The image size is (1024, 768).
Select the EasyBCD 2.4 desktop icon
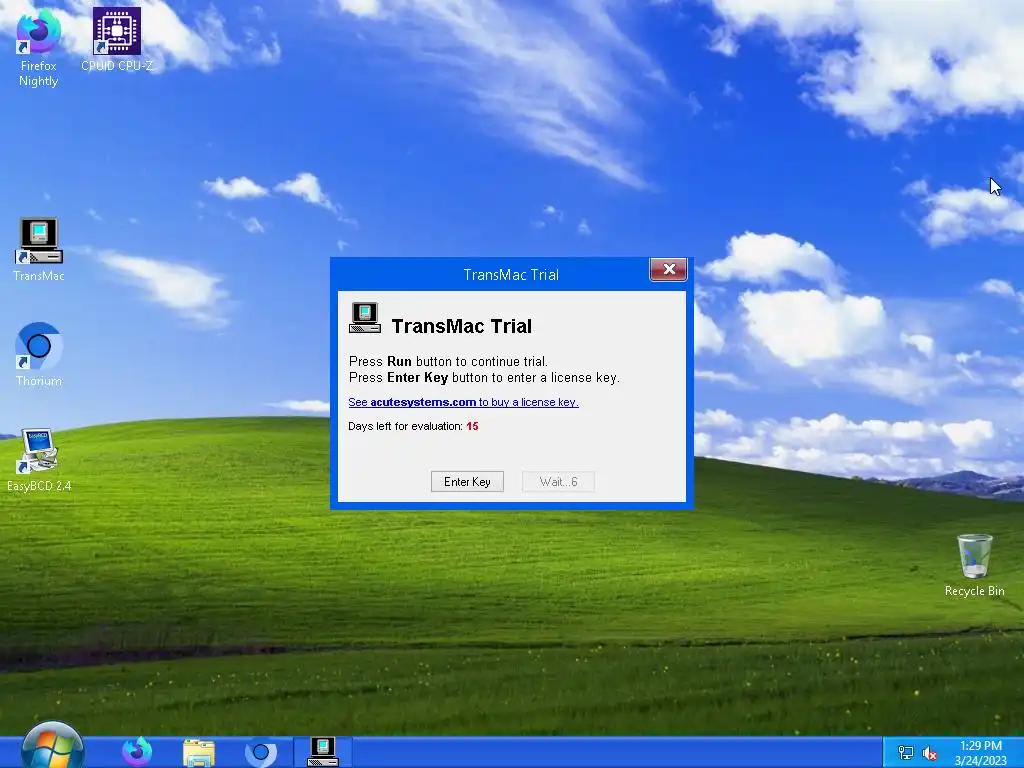pos(39,460)
